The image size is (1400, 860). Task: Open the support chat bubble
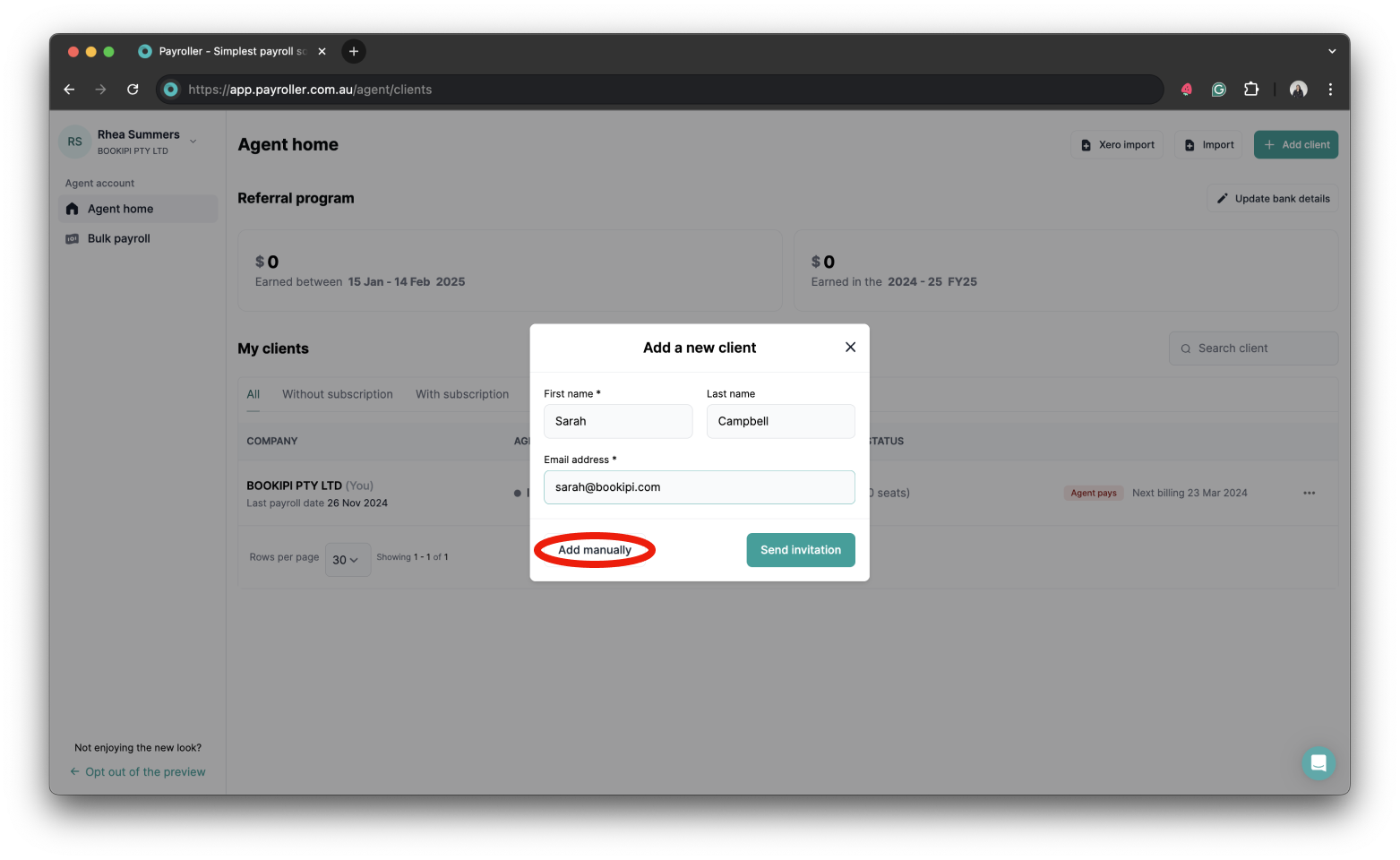coord(1318,762)
